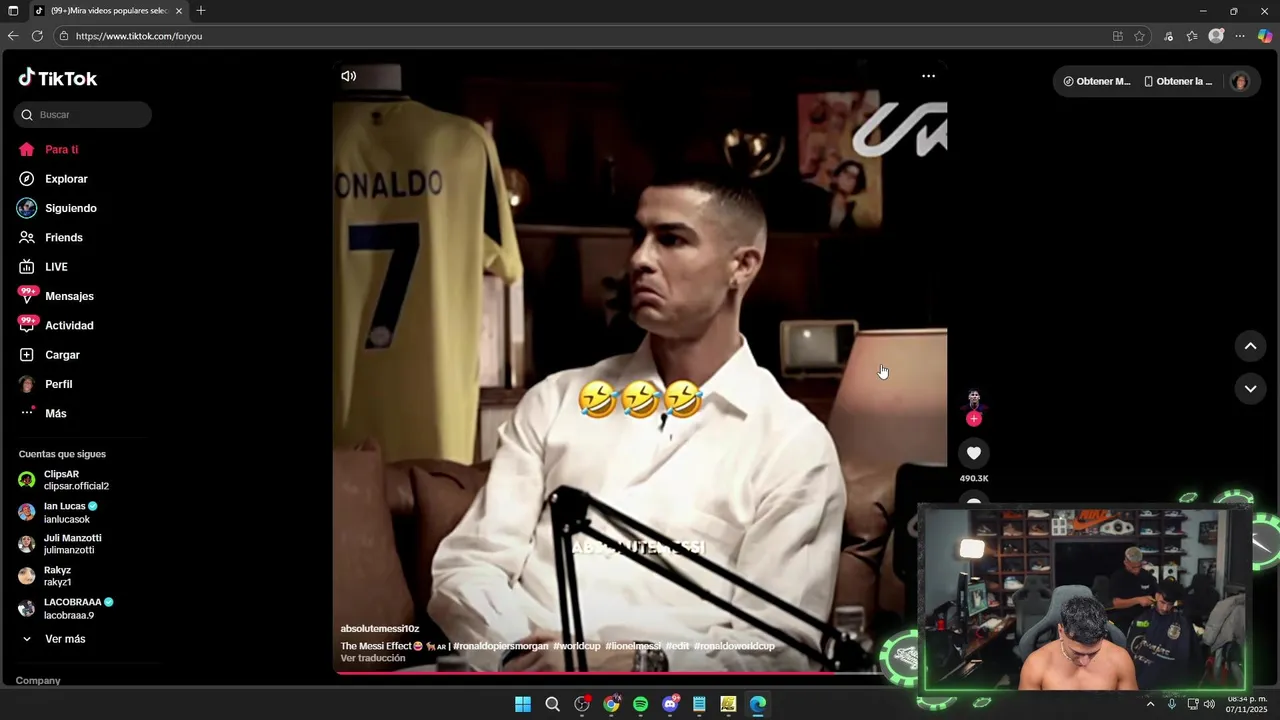
Task: Open the taskbar clock and date
Action: 1247,704
